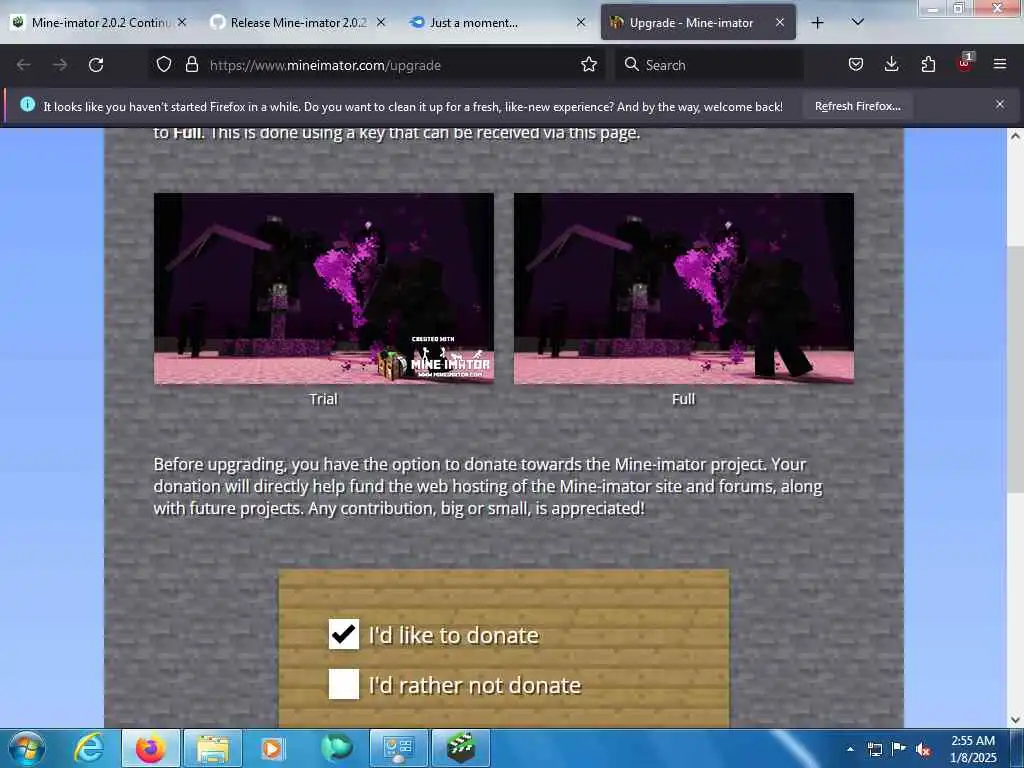Close the Upgrade - Mine-imator tab
Viewport: 1024px width, 768px height.
click(780, 22)
